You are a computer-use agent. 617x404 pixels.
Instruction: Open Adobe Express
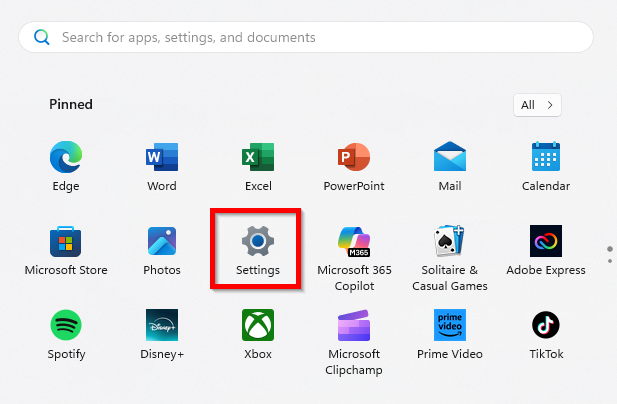tap(546, 251)
